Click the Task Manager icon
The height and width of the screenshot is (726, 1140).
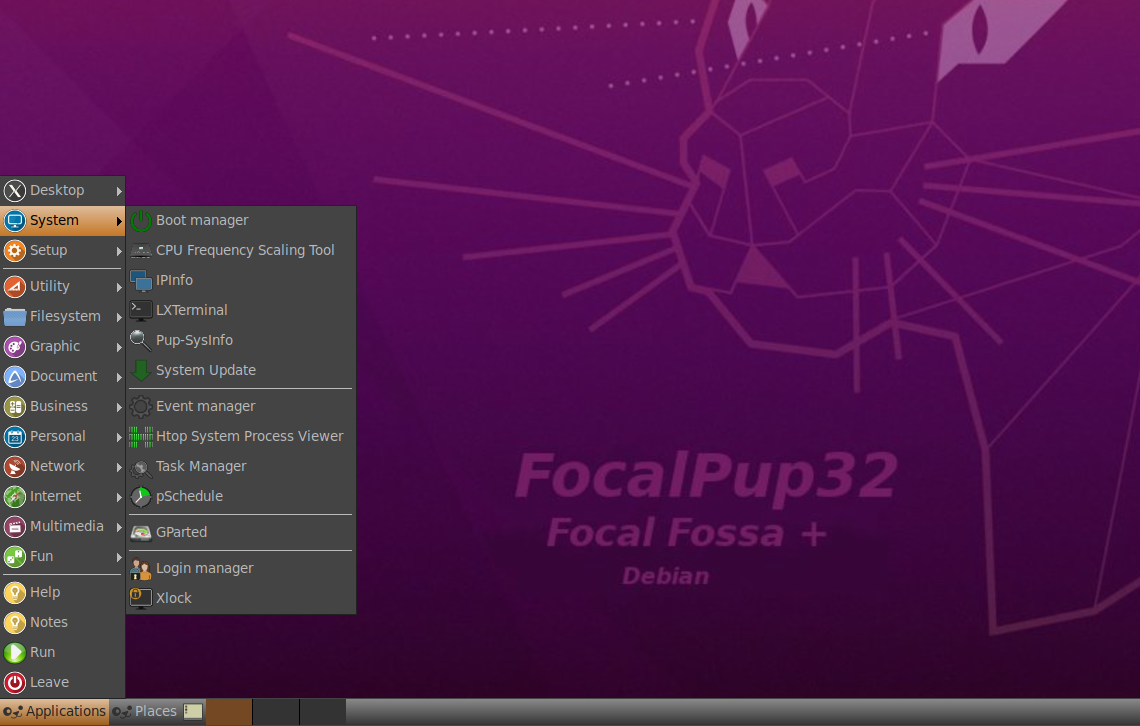(x=140, y=467)
